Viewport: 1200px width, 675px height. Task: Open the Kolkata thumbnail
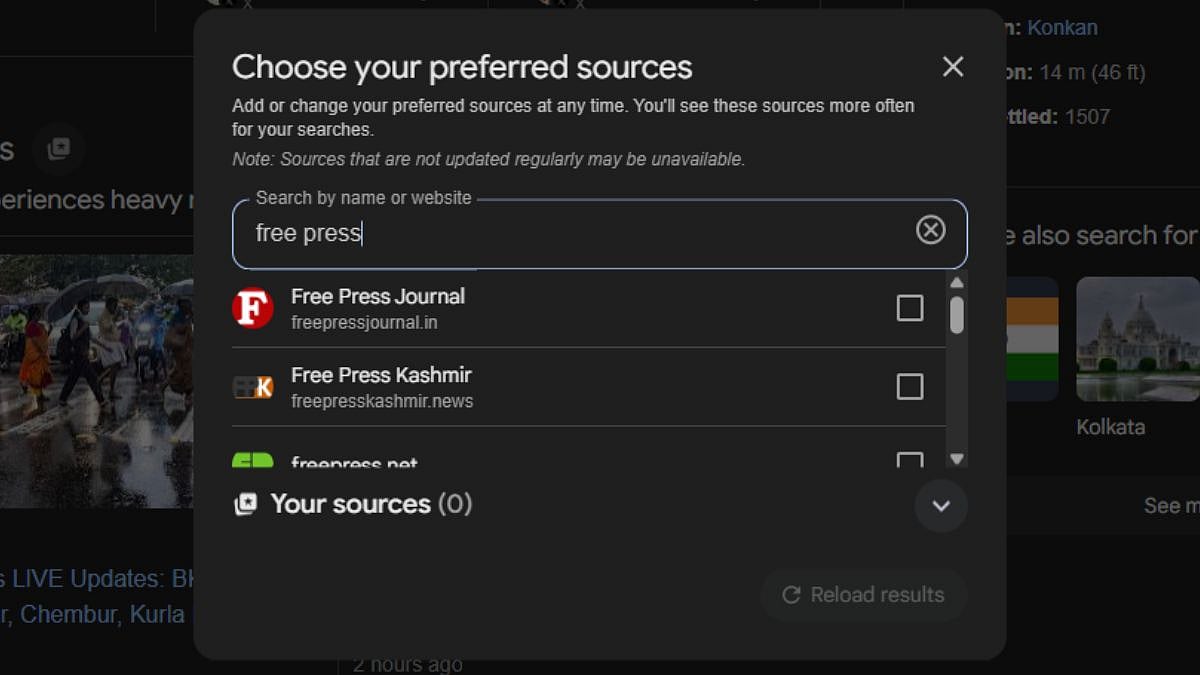pos(1137,340)
